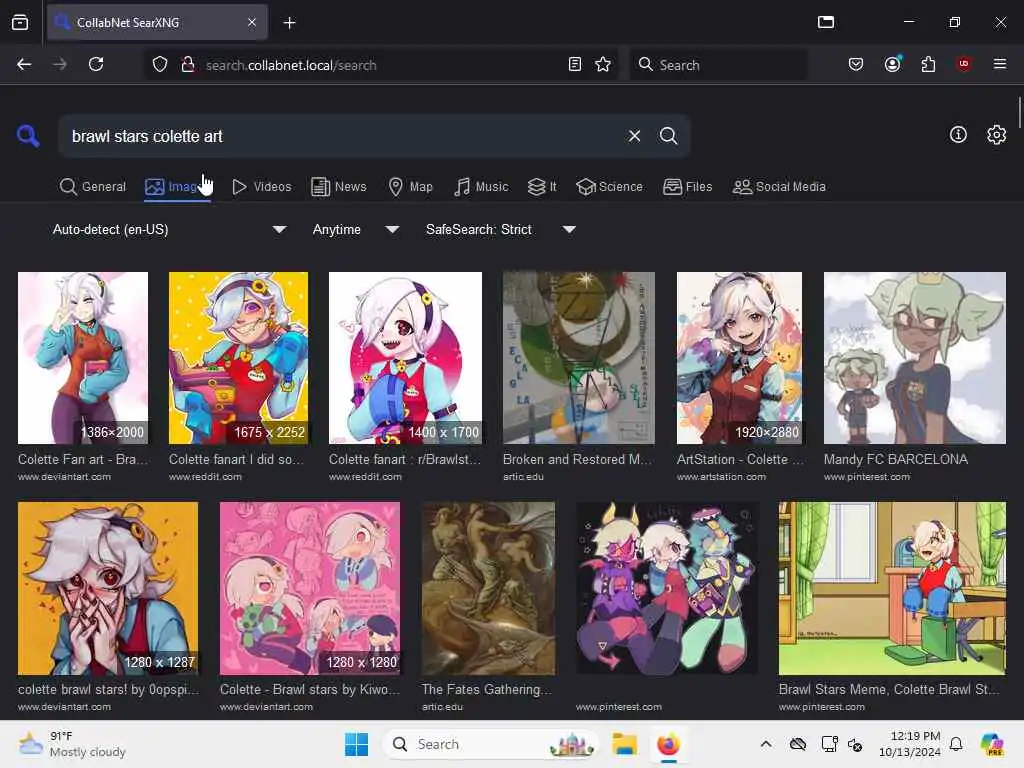Open the Colette - Brawl stars by Kiwo thumbnail
Viewport: 1024px width, 768px height.
(310, 588)
